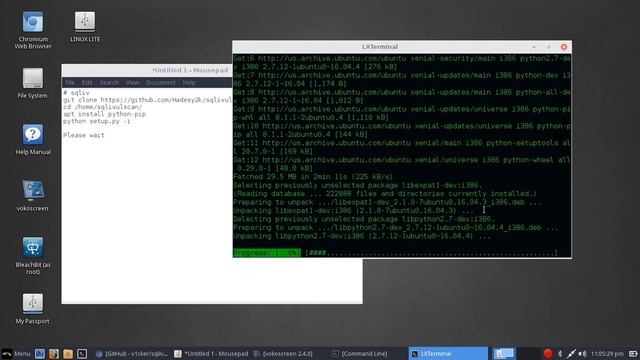Click the 'Get:12' python-wheel terminal line
The width and height of the screenshot is (640, 360).
point(402,164)
